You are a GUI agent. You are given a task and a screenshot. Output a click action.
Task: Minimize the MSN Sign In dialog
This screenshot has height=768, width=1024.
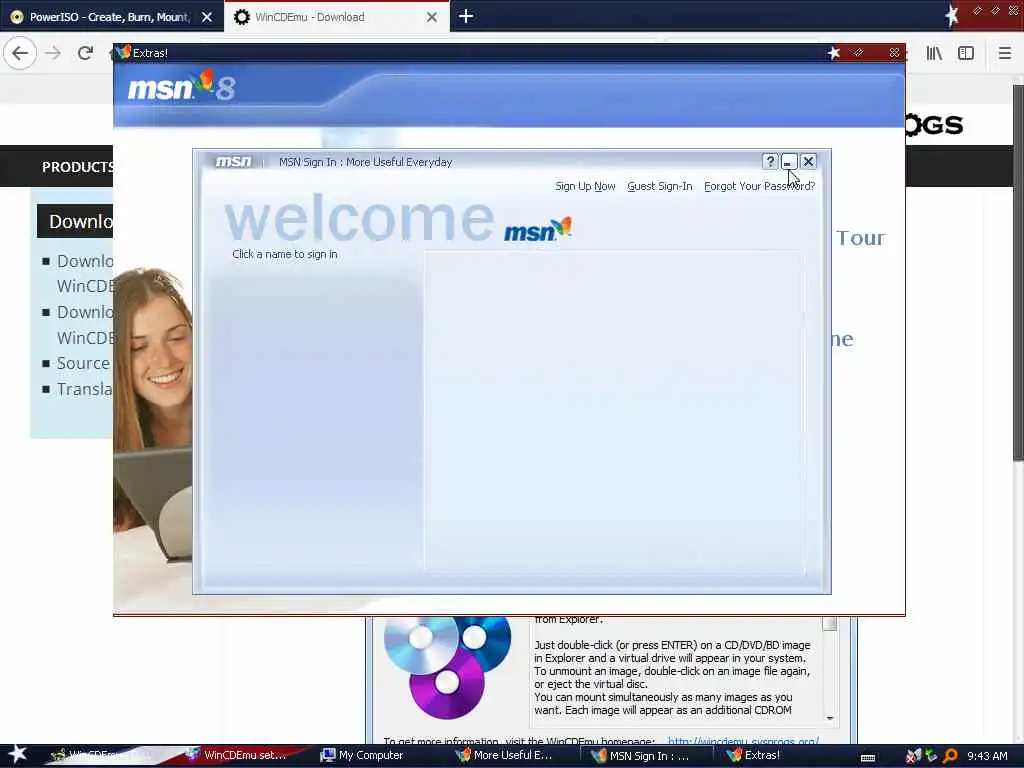(789, 161)
